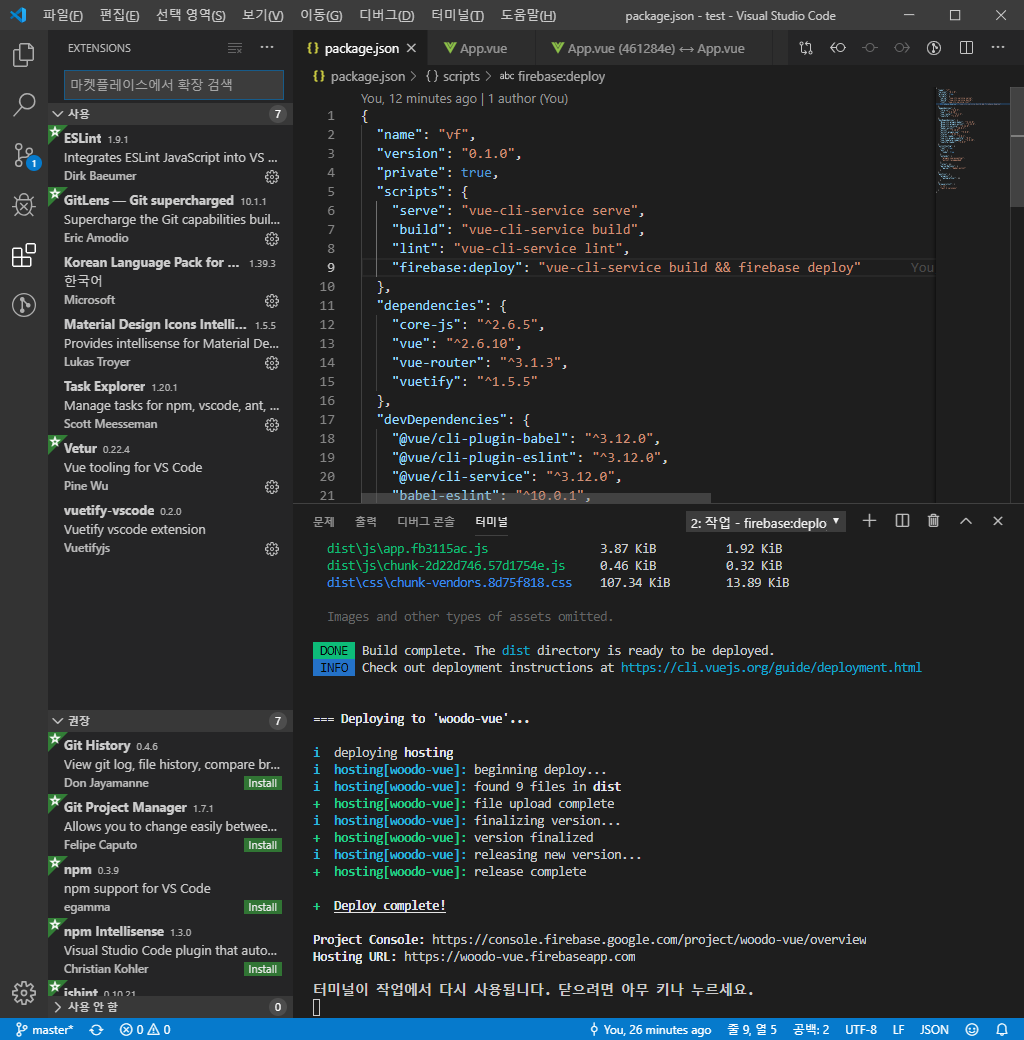Open editor more actions ellipsis
Screen dimensions: 1024x1040
(x=997, y=48)
